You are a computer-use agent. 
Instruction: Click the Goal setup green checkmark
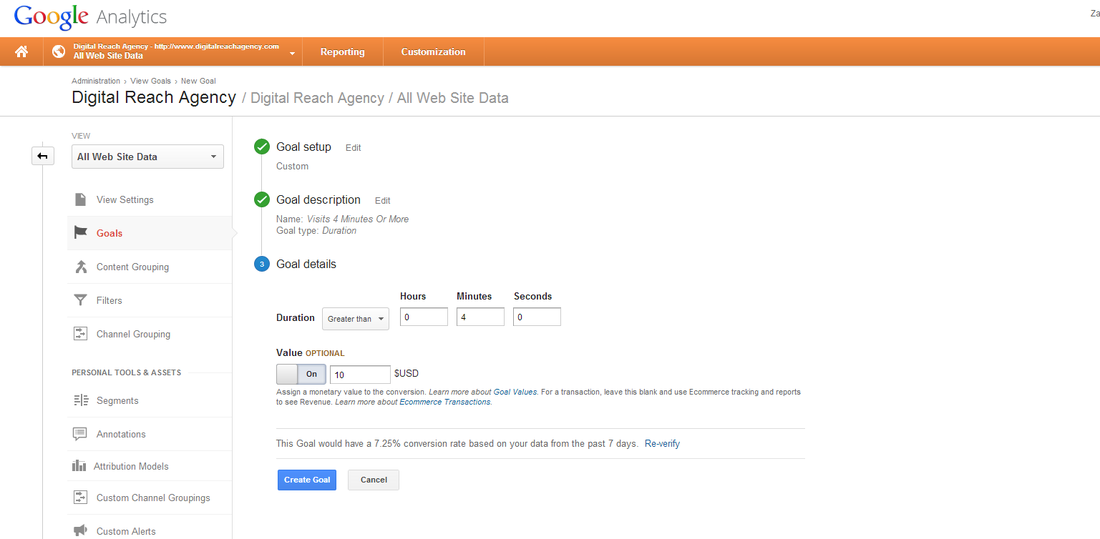click(x=262, y=147)
